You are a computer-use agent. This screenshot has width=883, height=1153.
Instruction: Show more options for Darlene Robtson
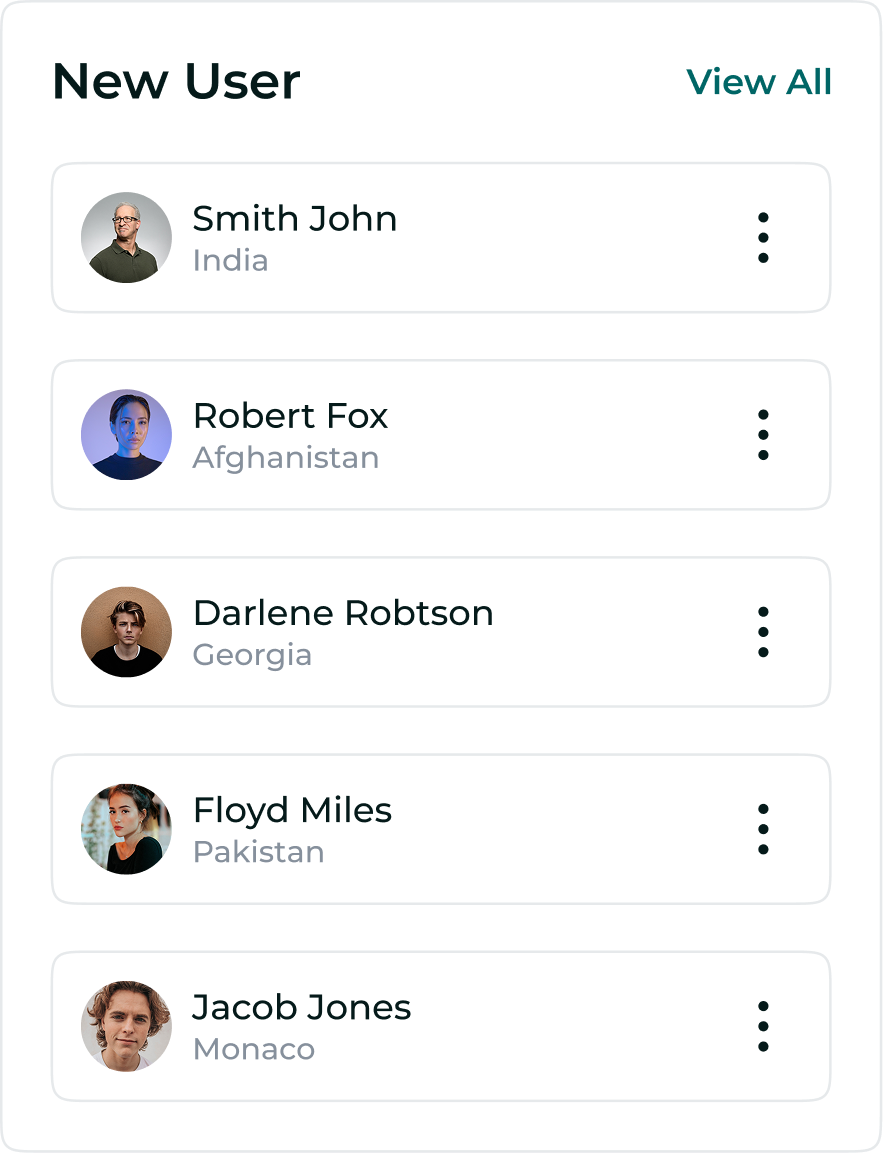[x=763, y=632]
